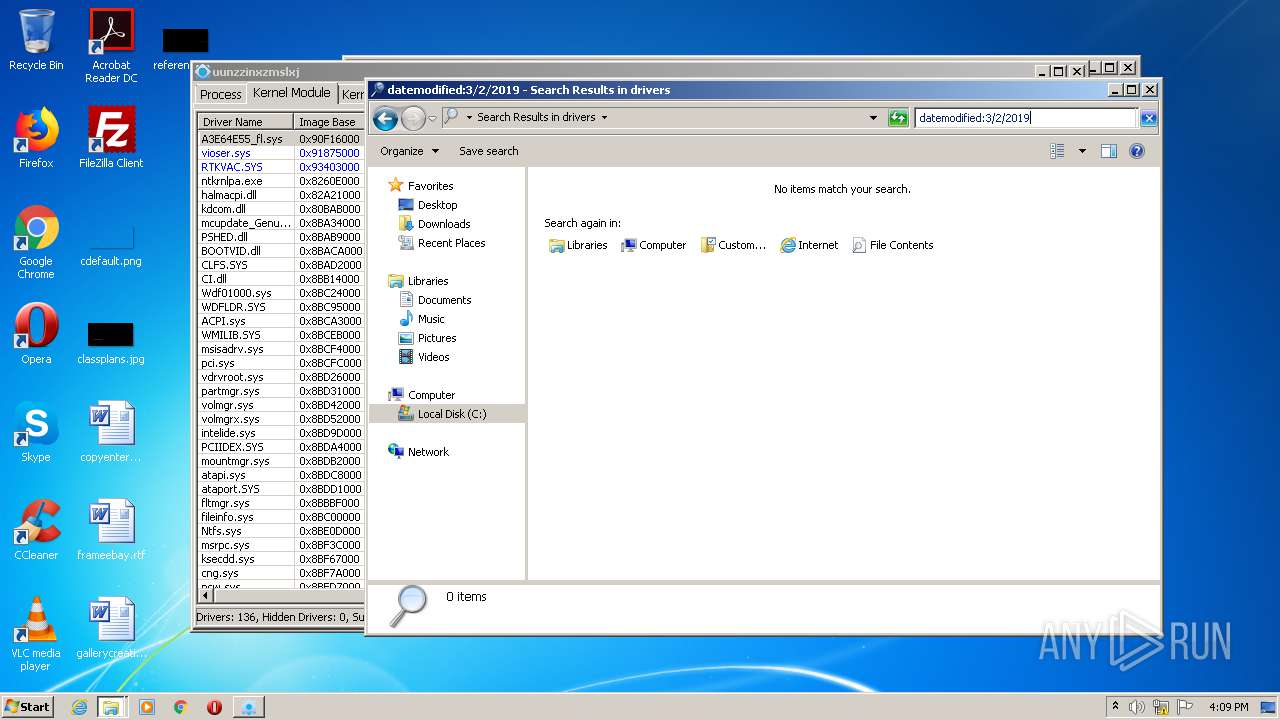Expand the Search Results in drivers breadcrumb arrow

point(604,117)
